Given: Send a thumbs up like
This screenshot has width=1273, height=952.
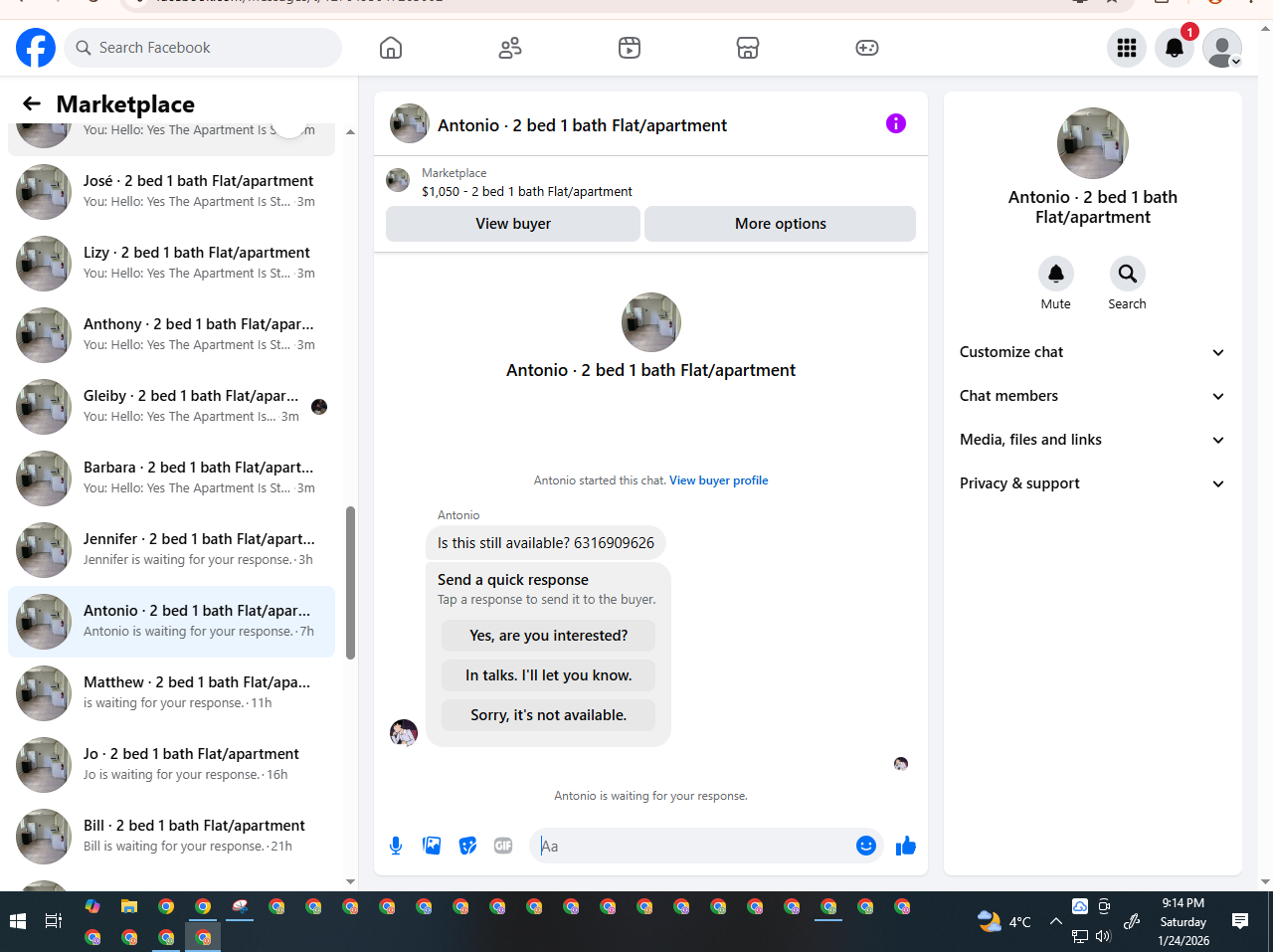Looking at the screenshot, I should click(906, 846).
